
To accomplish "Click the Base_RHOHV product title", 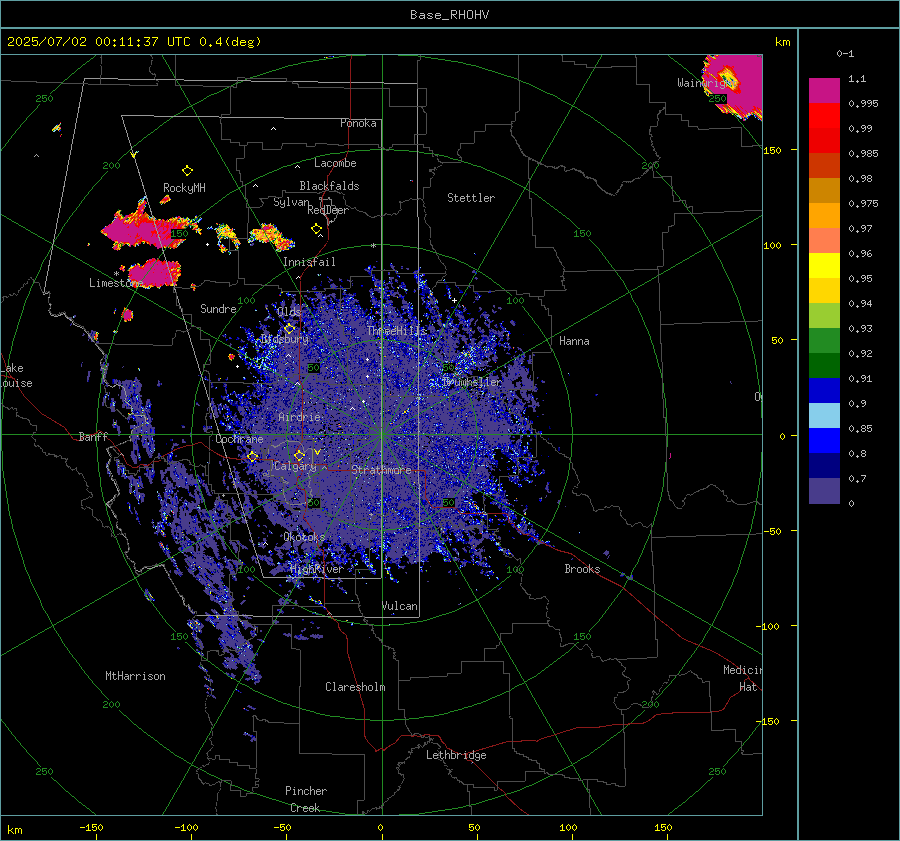I will click(449, 15).
